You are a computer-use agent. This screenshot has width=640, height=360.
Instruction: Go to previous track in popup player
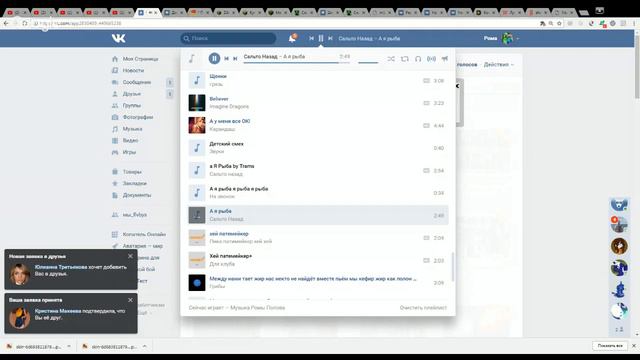[x=227, y=59]
